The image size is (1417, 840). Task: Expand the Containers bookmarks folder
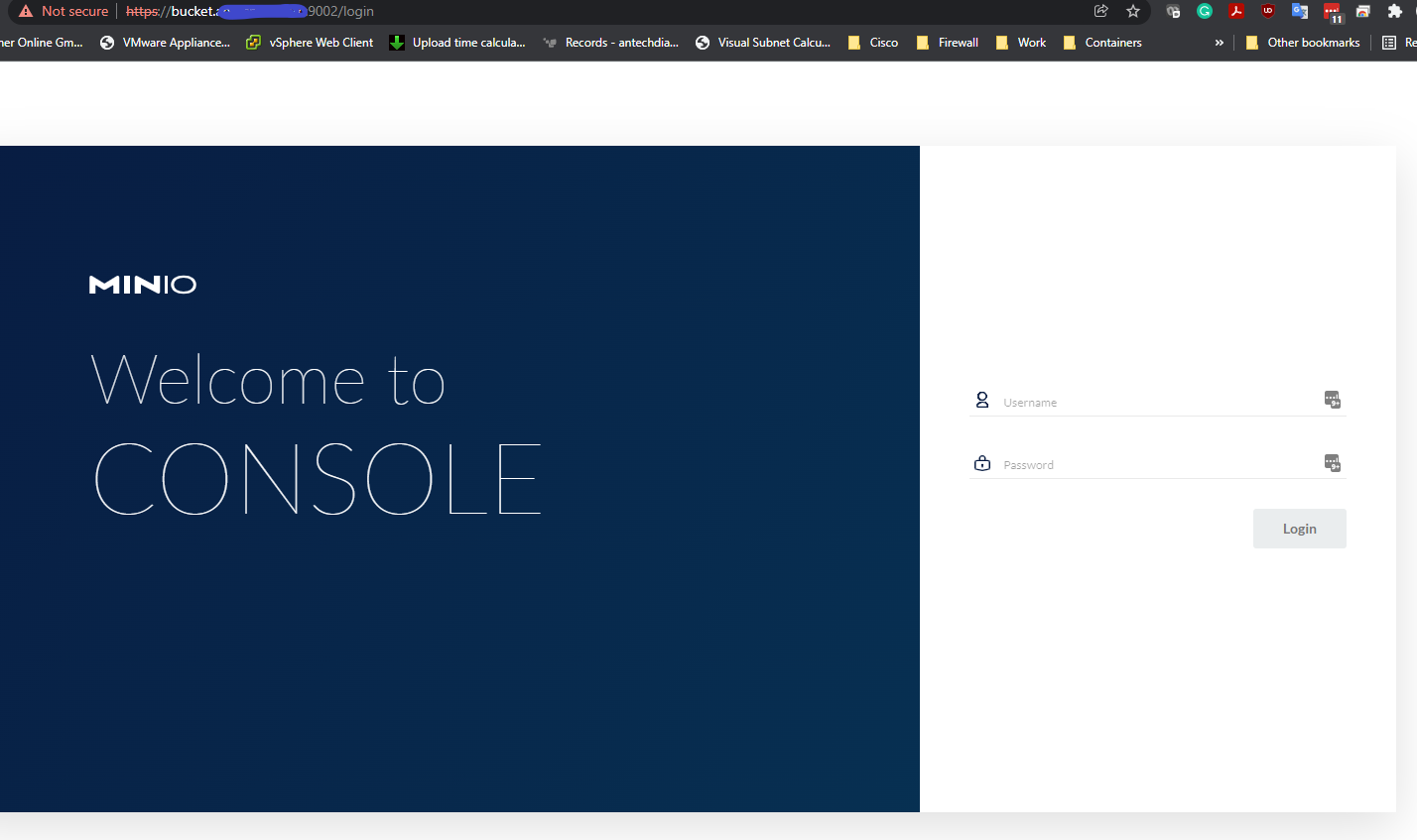pos(1102,43)
